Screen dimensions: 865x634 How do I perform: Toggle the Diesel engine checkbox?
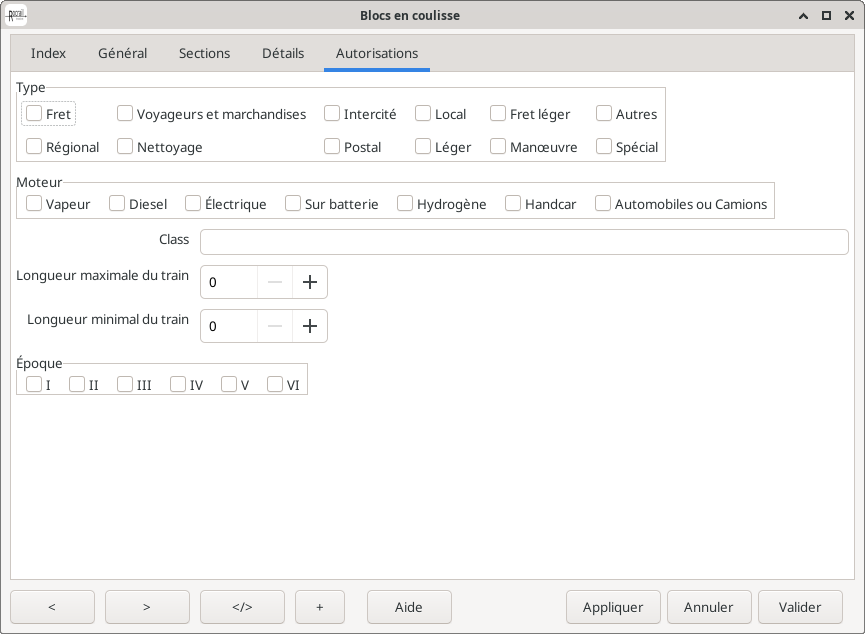[118, 204]
